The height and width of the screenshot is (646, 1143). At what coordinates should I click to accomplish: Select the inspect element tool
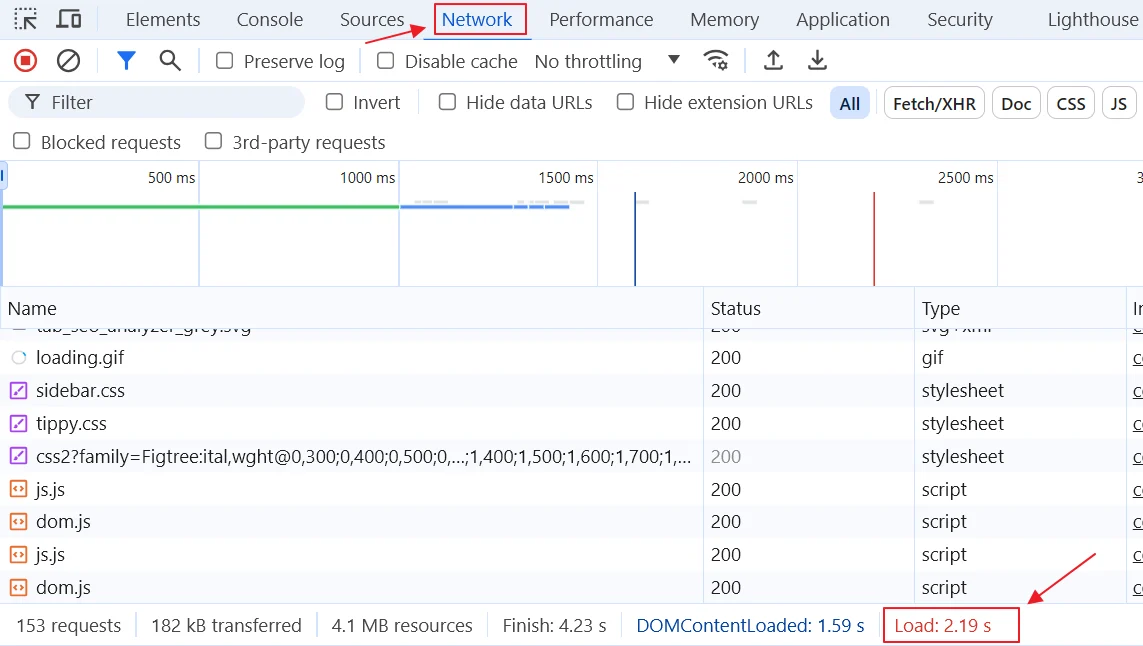(x=25, y=19)
